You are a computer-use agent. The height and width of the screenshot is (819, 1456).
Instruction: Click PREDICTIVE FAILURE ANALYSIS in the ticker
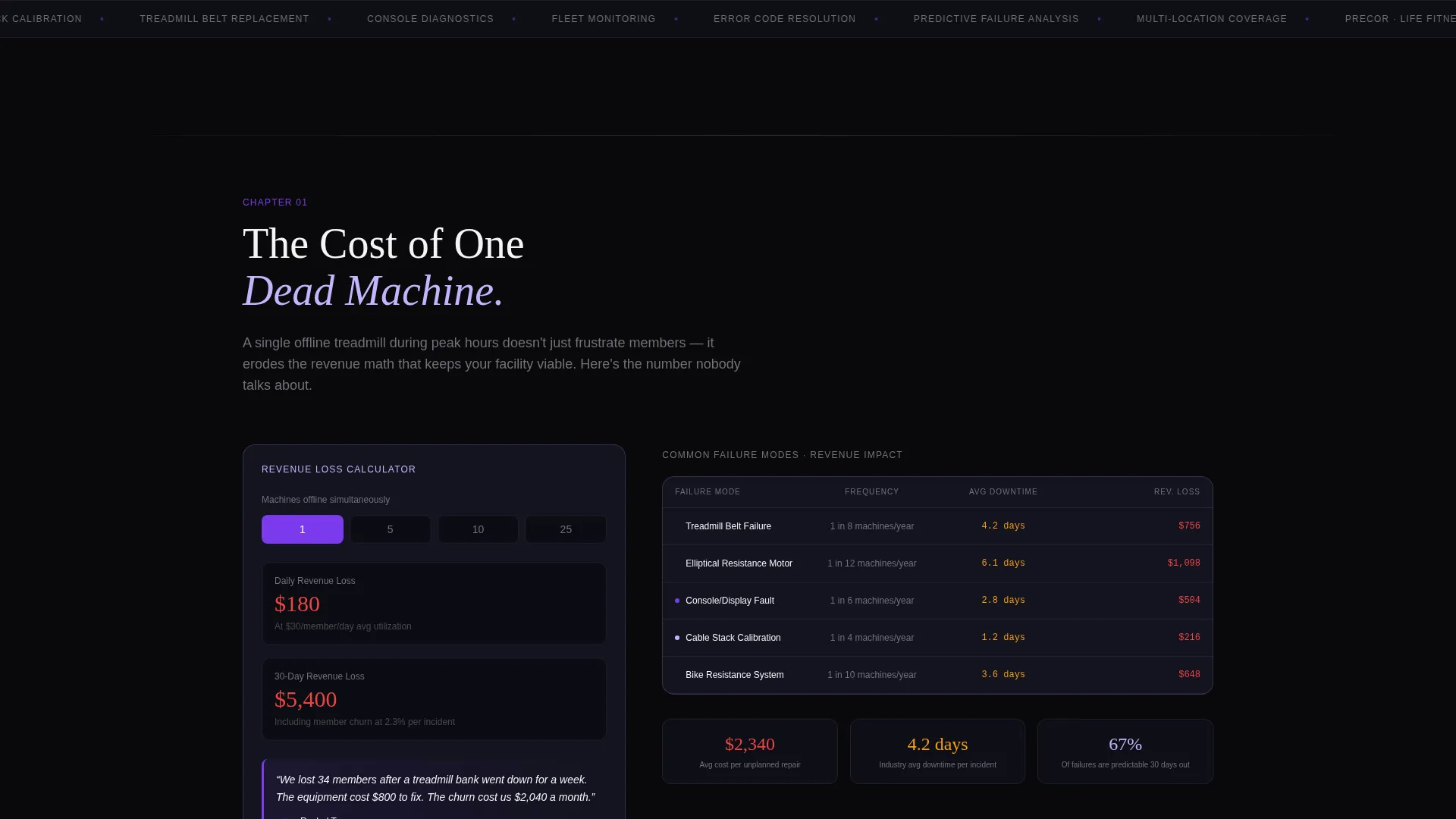click(996, 19)
